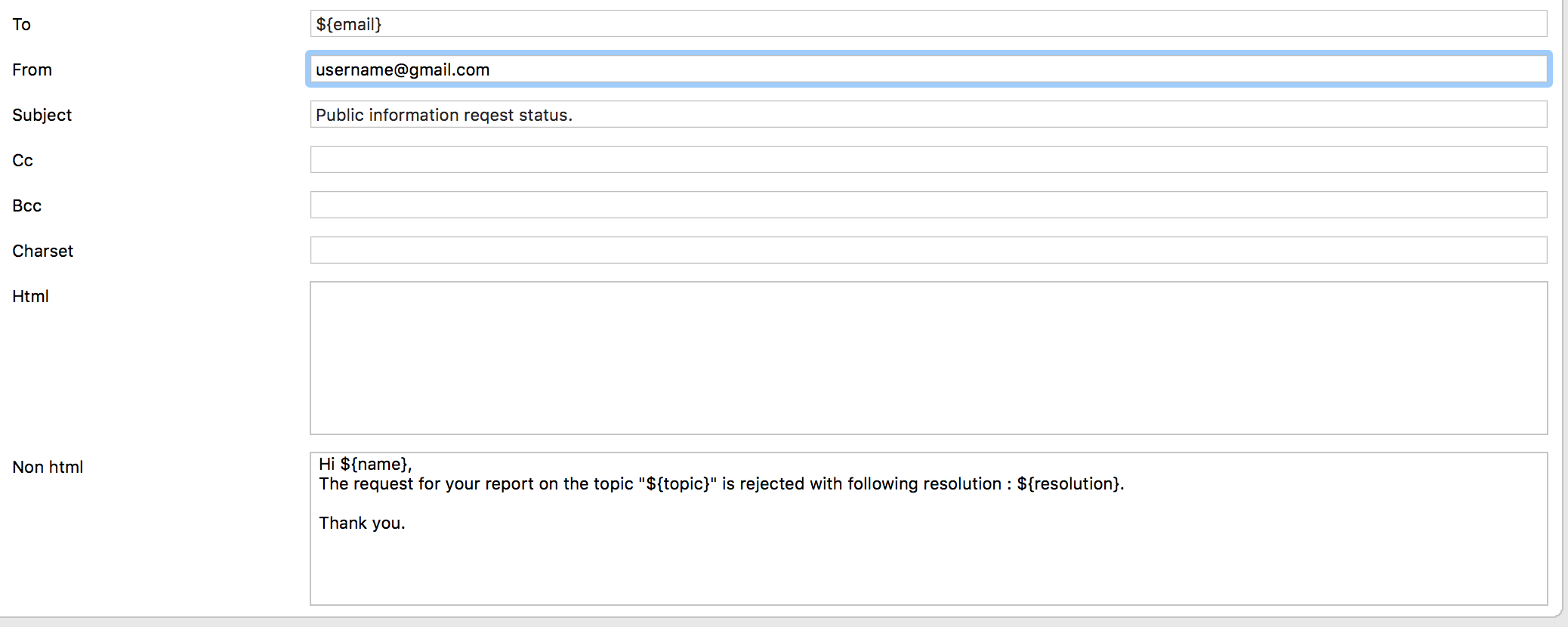Focus the From email address field
1568x627 pixels.
coord(928,69)
